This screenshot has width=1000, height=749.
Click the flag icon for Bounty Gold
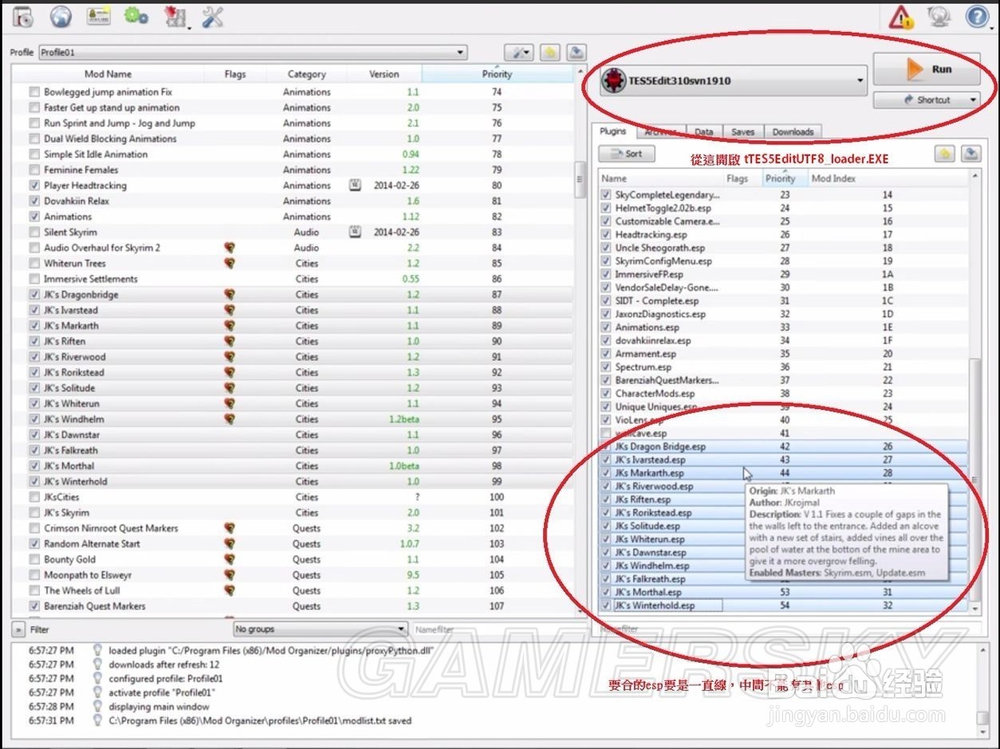point(229,559)
